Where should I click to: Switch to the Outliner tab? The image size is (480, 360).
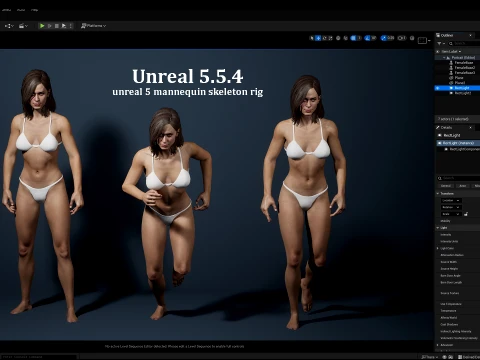pyautogui.click(x=447, y=35)
